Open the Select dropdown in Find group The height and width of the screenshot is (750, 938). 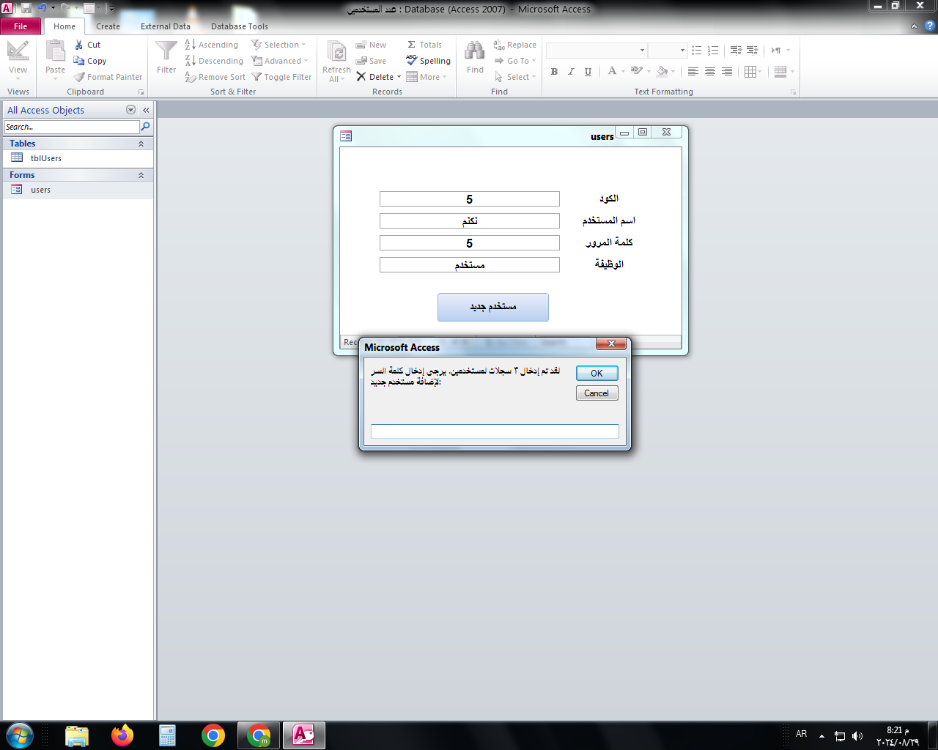coord(515,77)
